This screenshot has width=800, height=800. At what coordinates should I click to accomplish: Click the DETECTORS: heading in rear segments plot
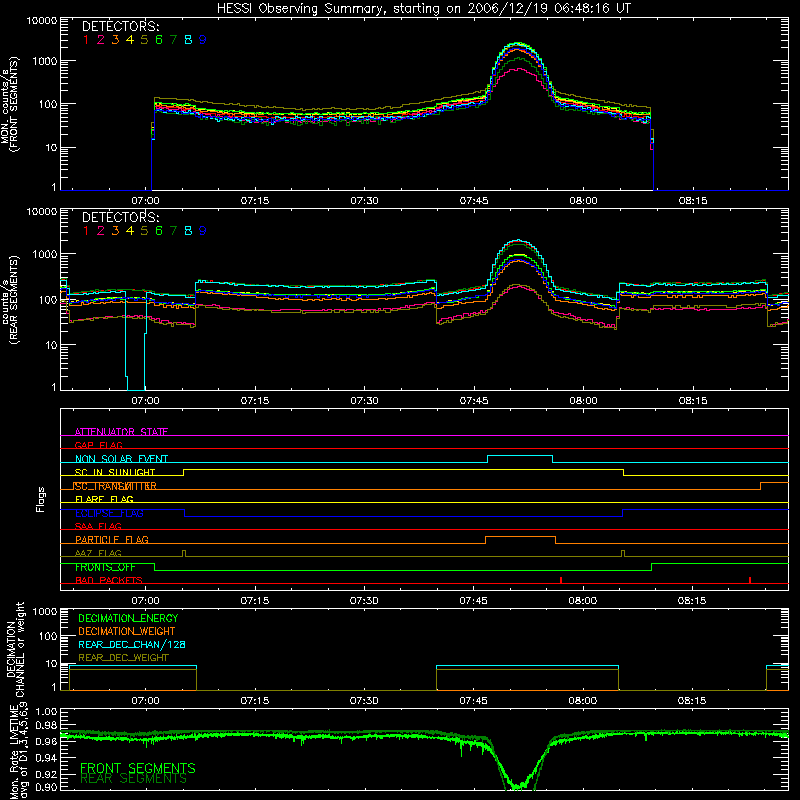tap(121, 217)
